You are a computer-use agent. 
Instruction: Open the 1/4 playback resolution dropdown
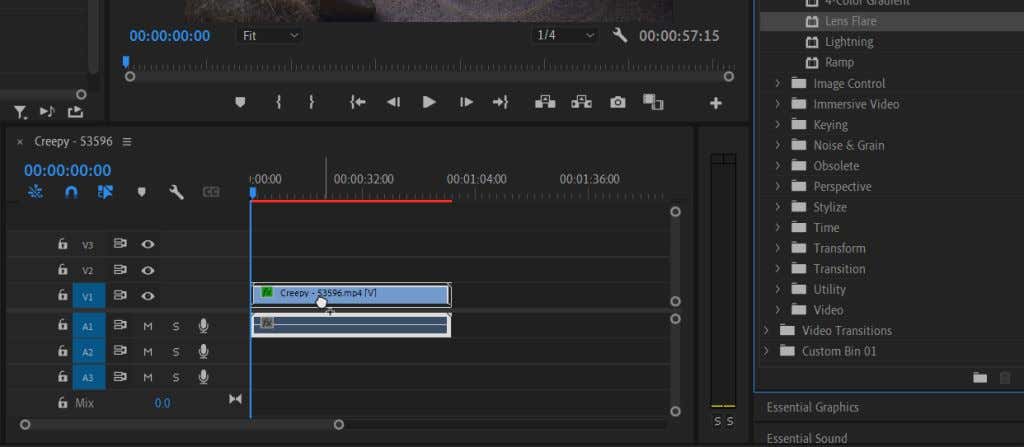tap(565, 36)
